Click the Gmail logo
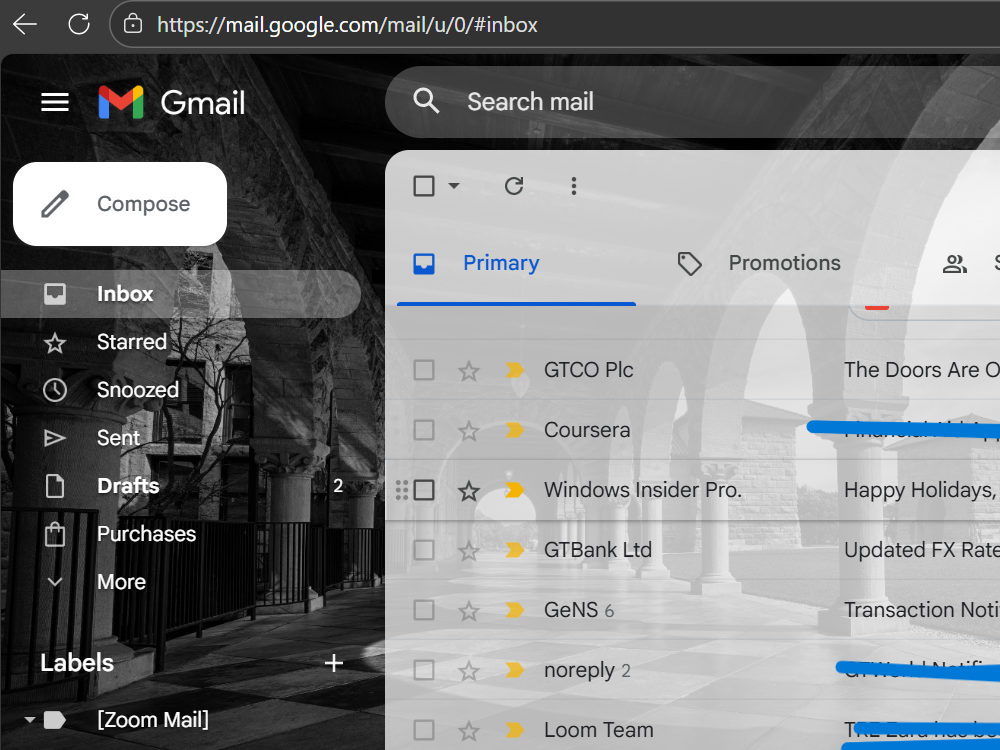The height and width of the screenshot is (750, 1000). (172, 102)
